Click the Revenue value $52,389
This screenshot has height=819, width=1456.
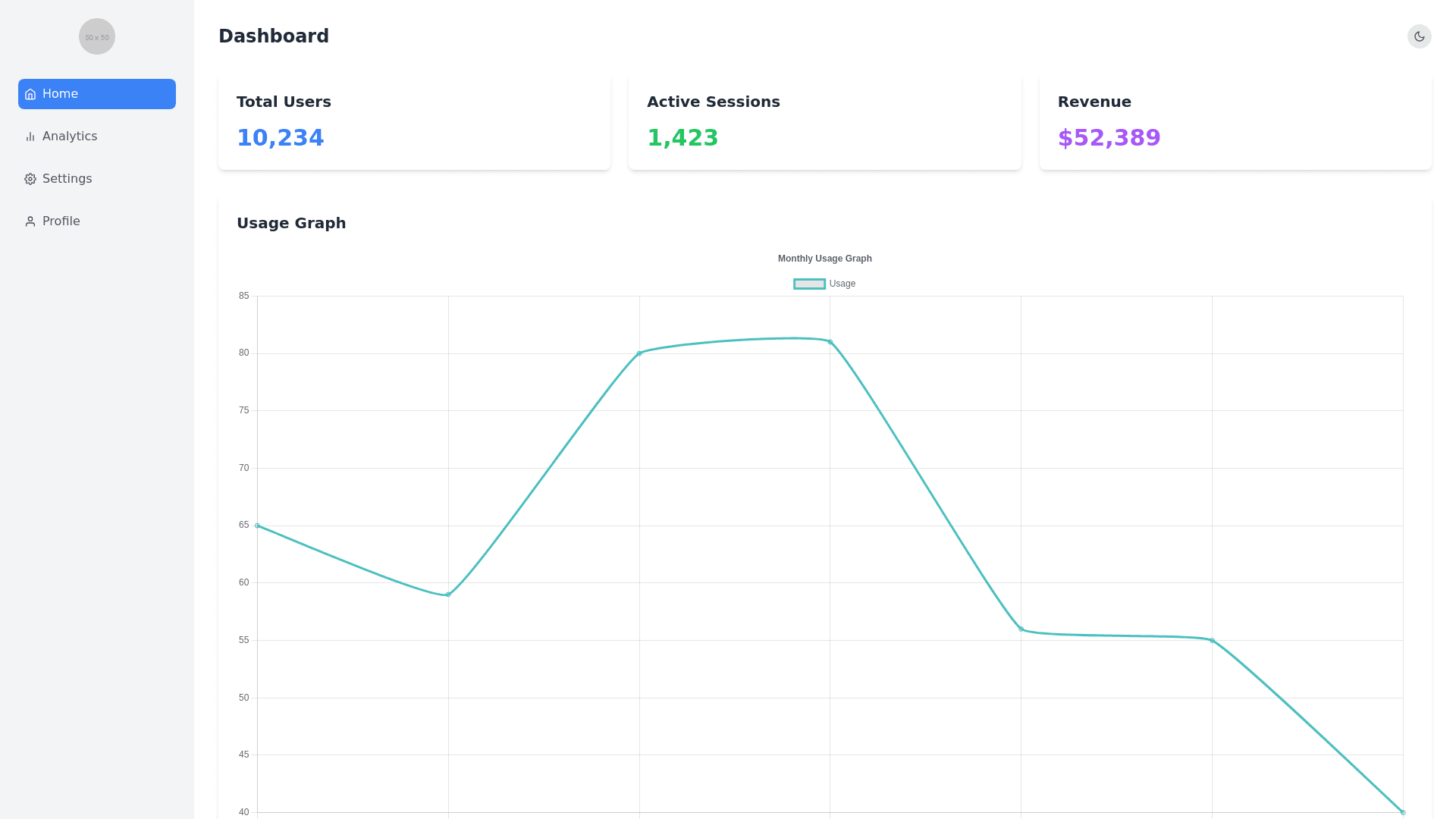pyautogui.click(x=1109, y=138)
